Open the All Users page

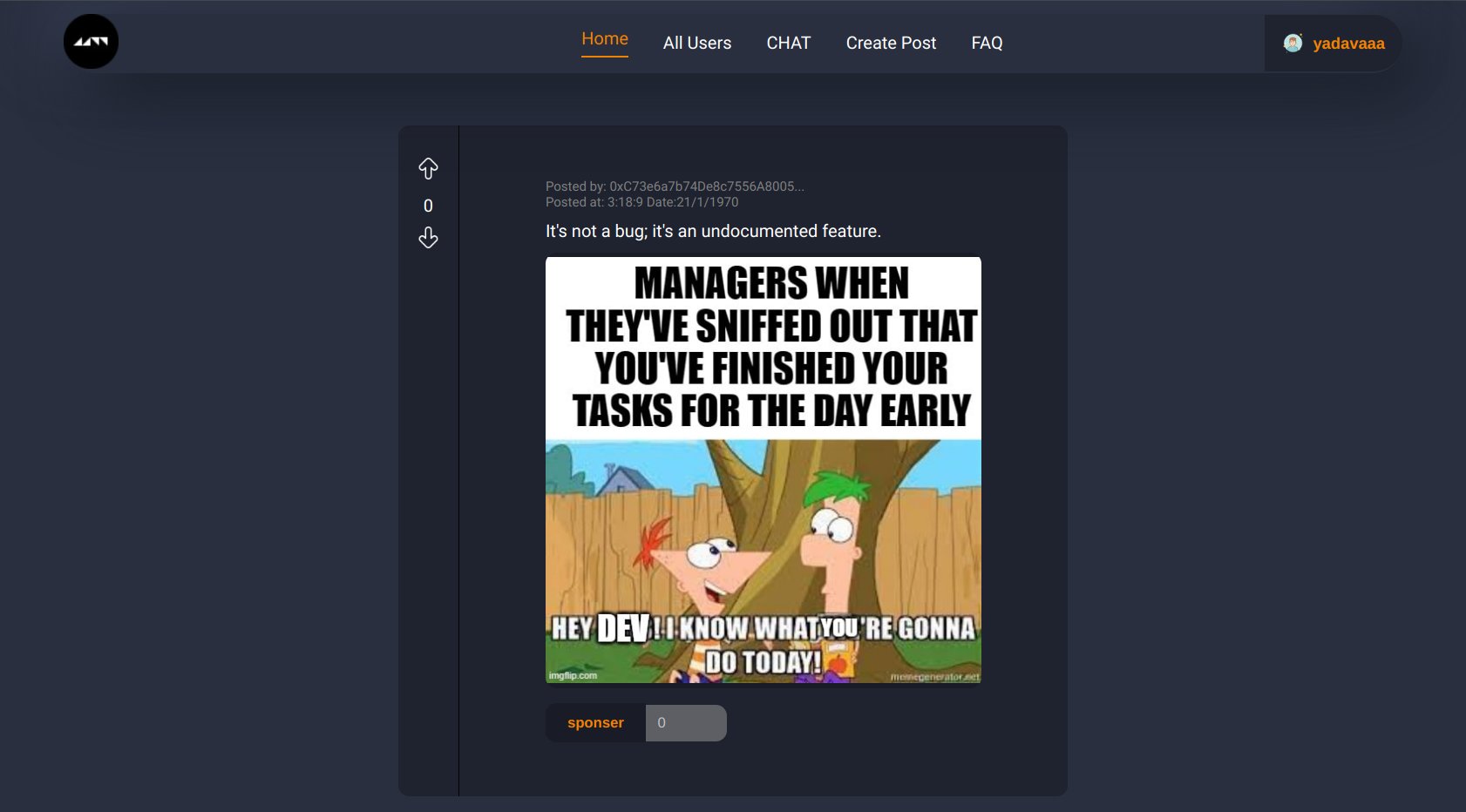pyautogui.click(x=697, y=43)
